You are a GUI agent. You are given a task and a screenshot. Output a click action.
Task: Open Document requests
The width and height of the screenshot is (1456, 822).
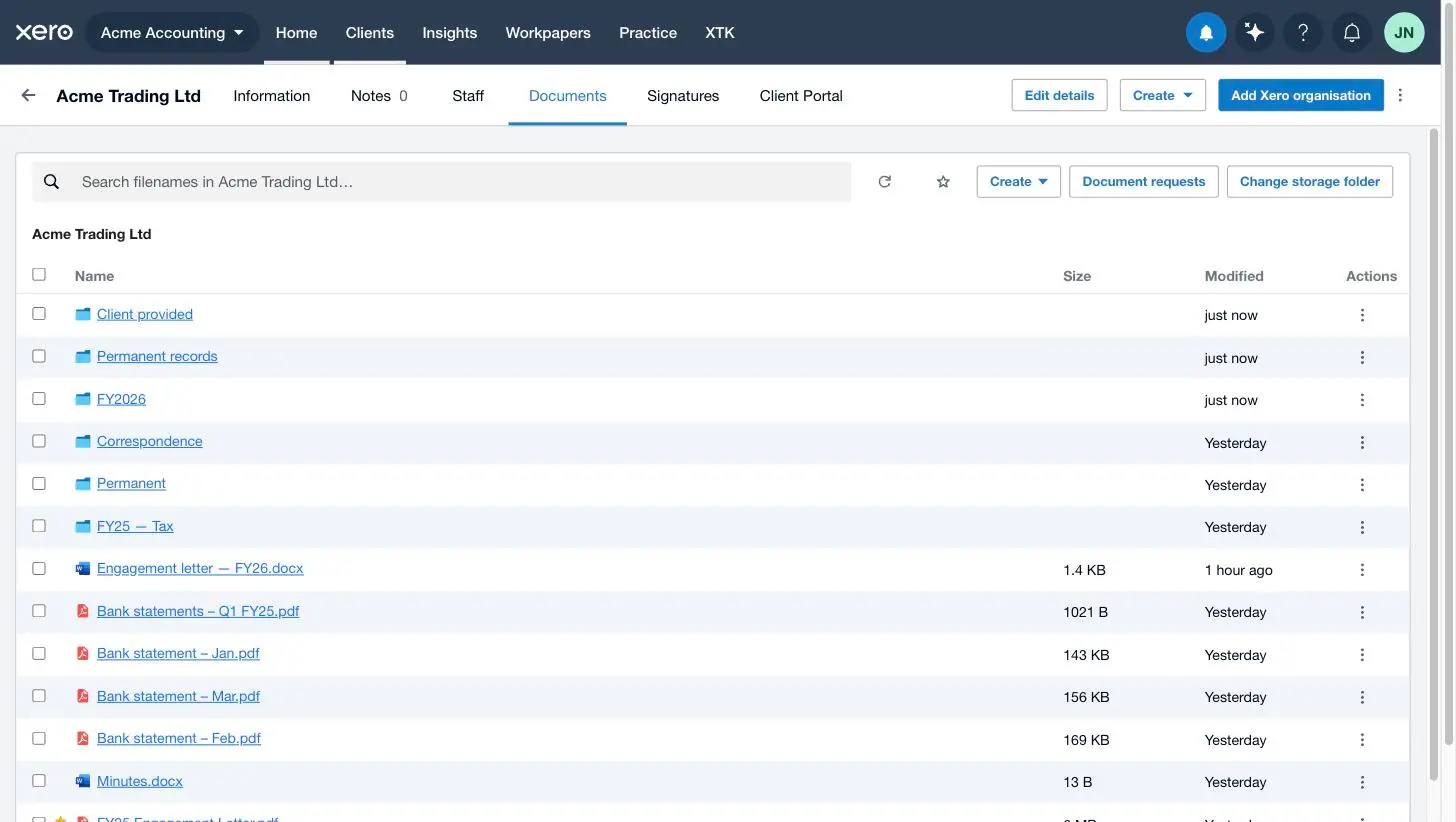click(x=1143, y=181)
